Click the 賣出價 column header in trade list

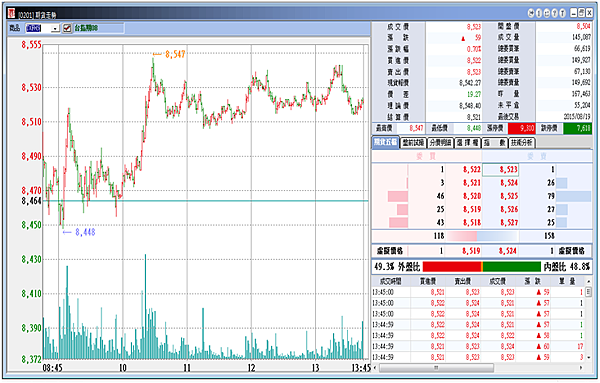(463, 281)
